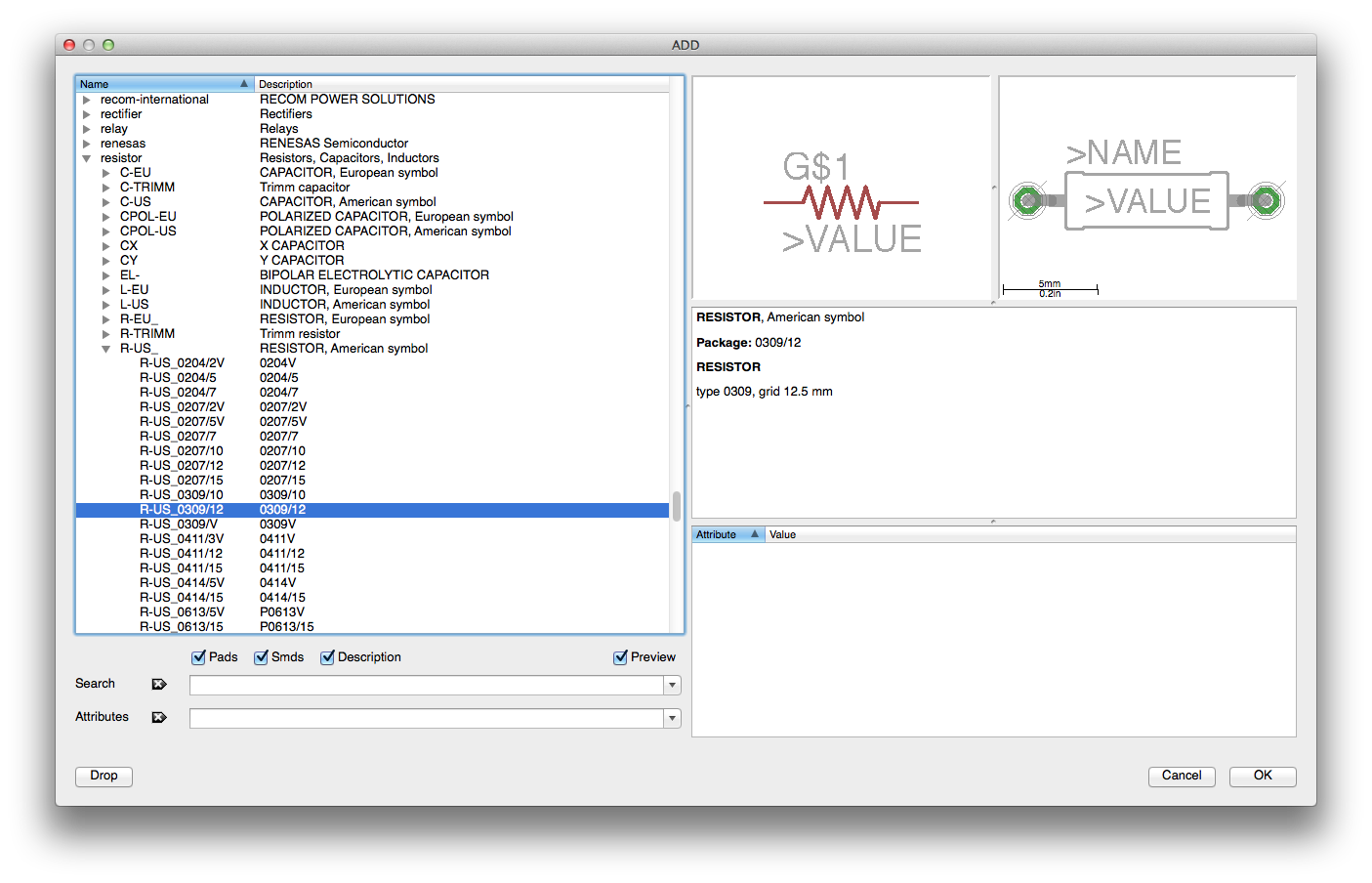Viewport: 1372px width, 883px height.
Task: Select the highlighted R-US_0309/12 row
Action: pos(372,510)
